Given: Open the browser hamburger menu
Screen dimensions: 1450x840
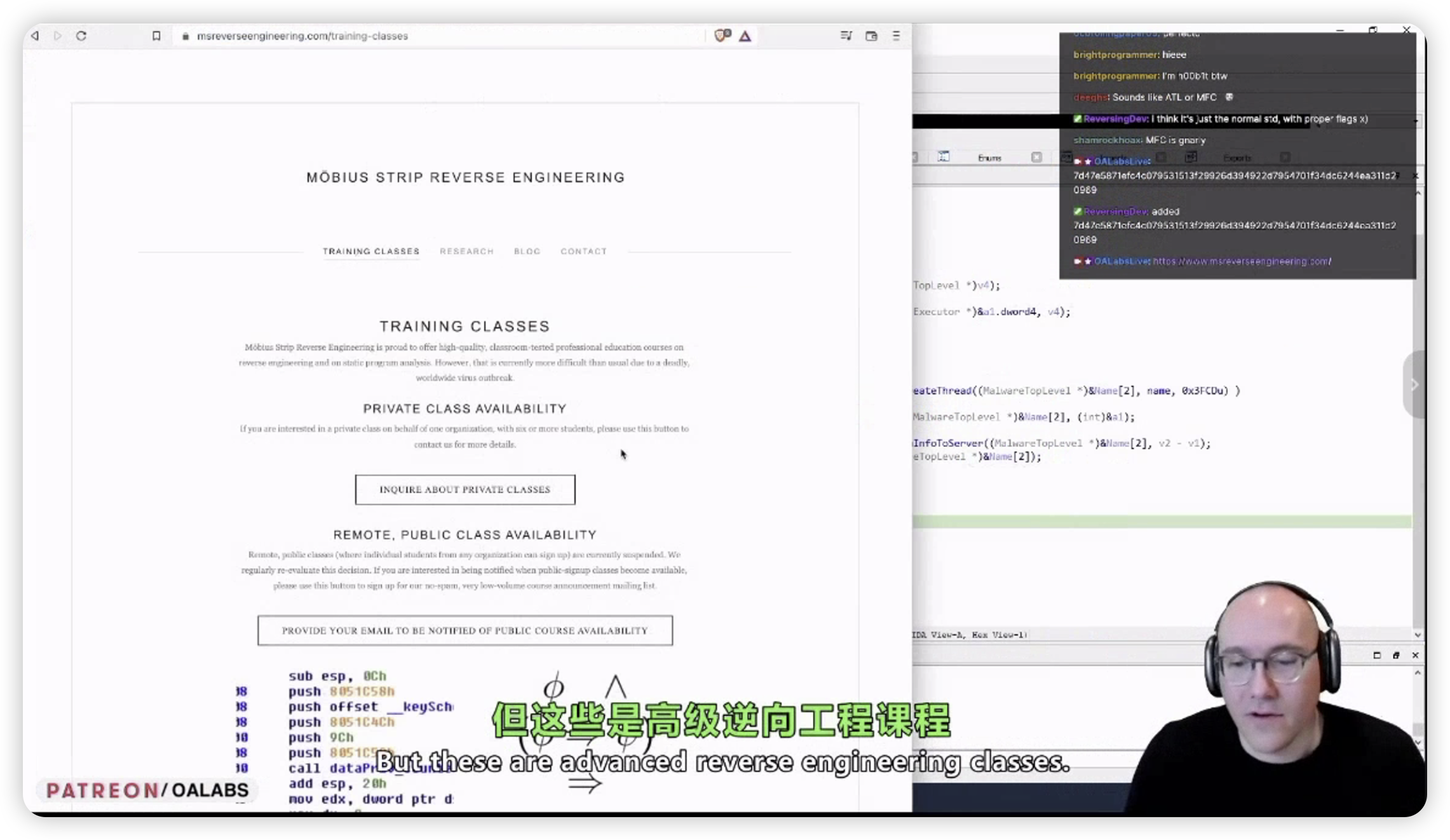Looking at the screenshot, I should point(896,36).
